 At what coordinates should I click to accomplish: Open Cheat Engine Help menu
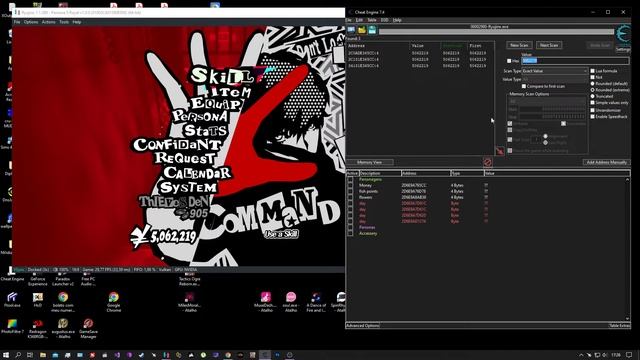(x=397, y=20)
